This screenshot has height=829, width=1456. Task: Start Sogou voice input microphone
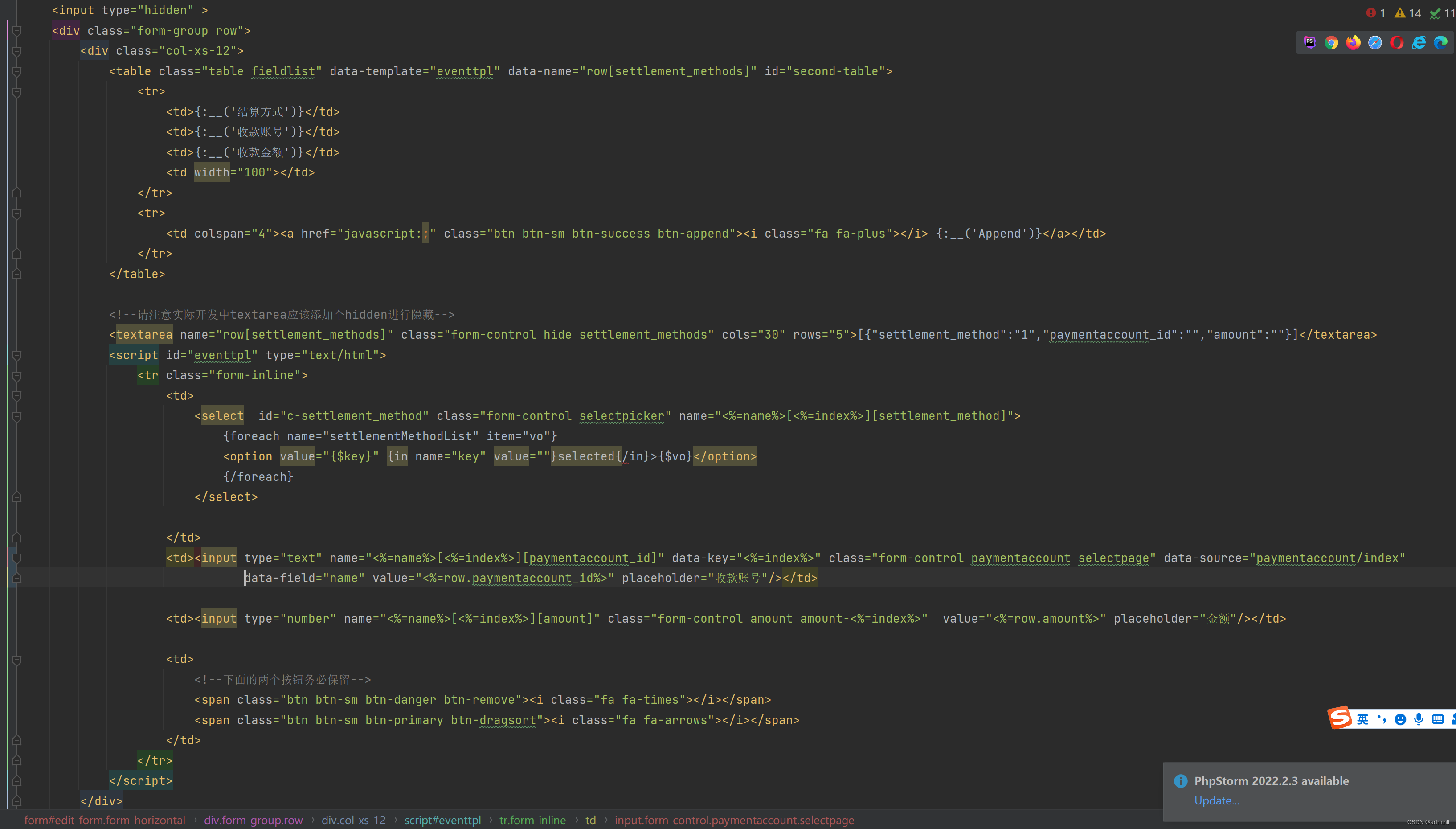tap(1419, 720)
